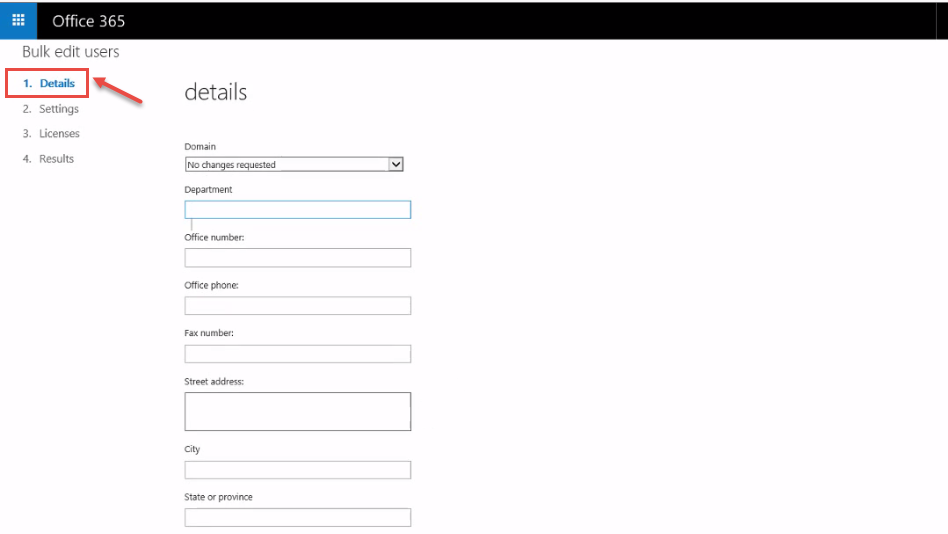This screenshot has width=948, height=534.
Task: Select the Details step
Action: (x=48, y=83)
